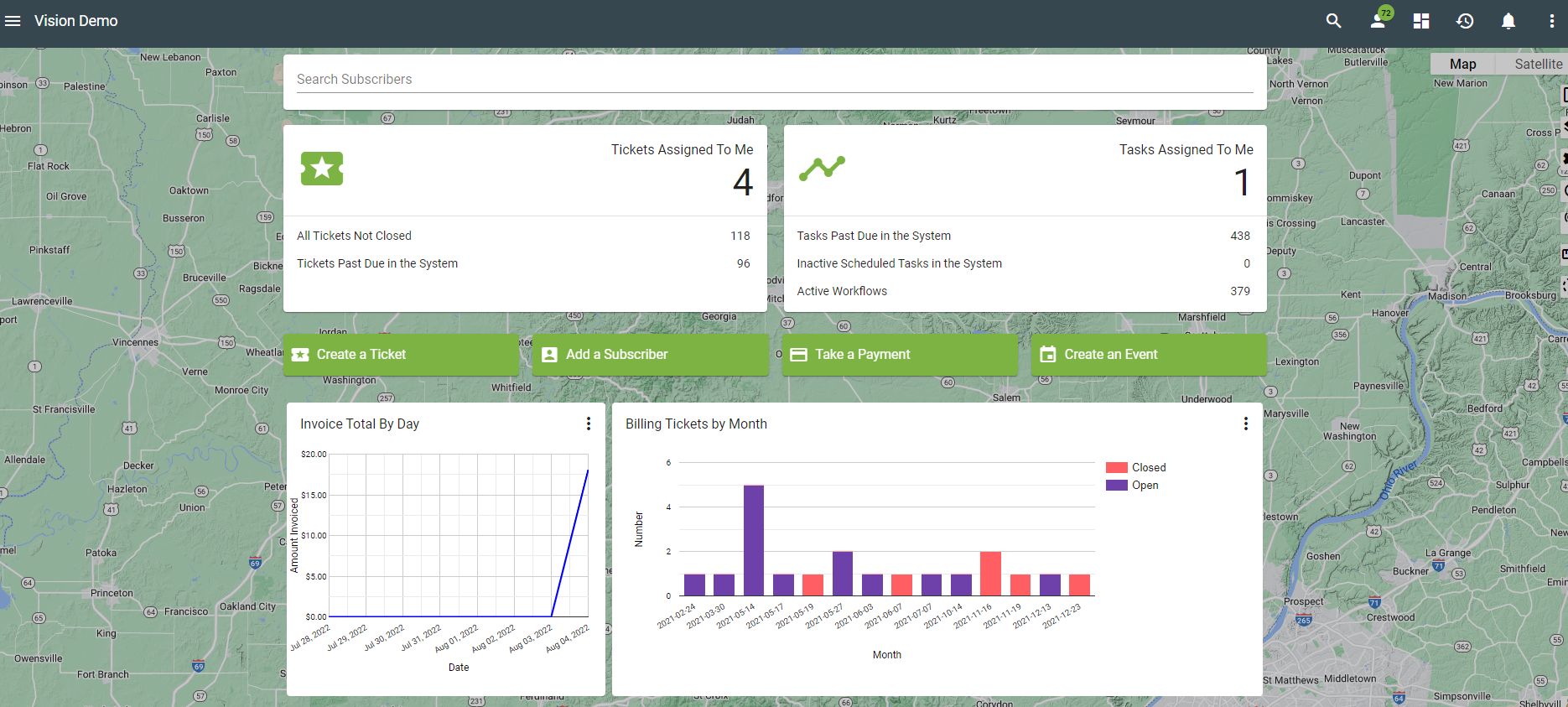1568x707 pixels.
Task: Open the top bar vertical dots menu
Action: (x=1552, y=21)
